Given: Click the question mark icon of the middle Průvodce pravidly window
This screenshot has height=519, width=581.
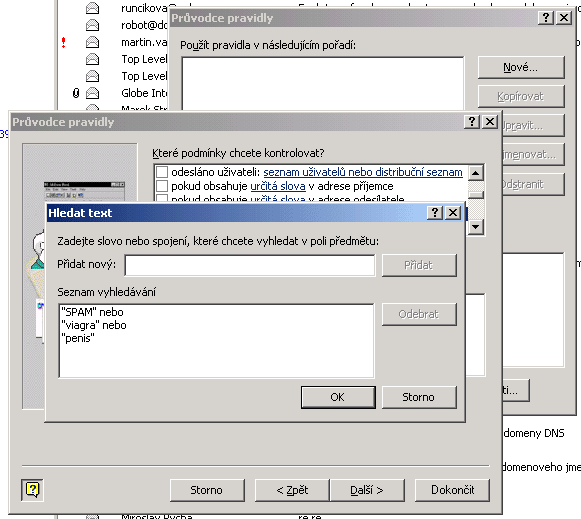Looking at the screenshot, I should (472, 122).
